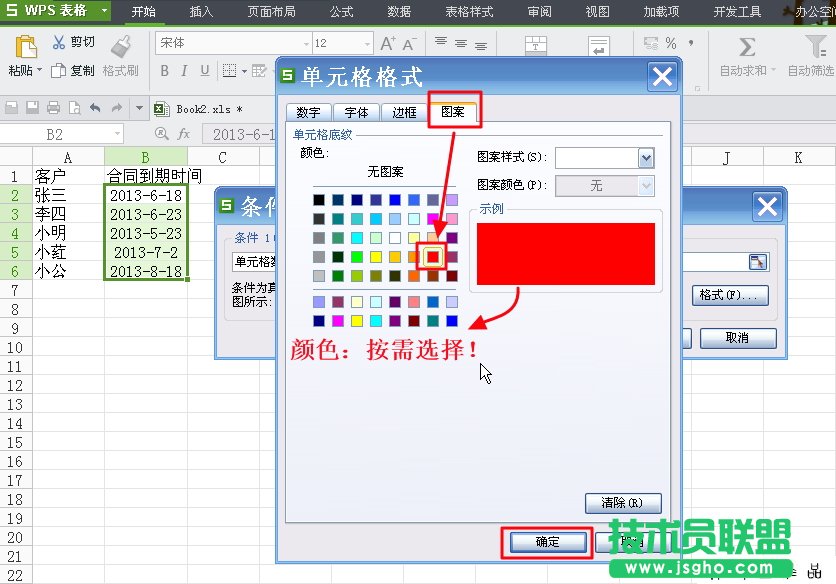
Task: Apply bold formatting with the B icon
Action: (x=166, y=70)
